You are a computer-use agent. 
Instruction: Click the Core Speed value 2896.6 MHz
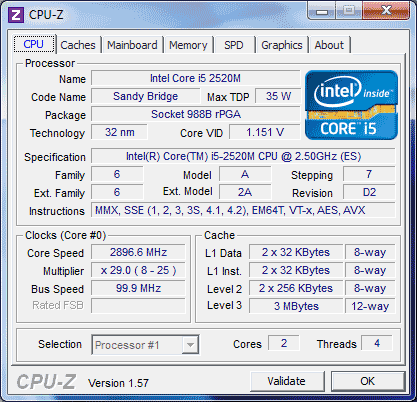(138, 252)
